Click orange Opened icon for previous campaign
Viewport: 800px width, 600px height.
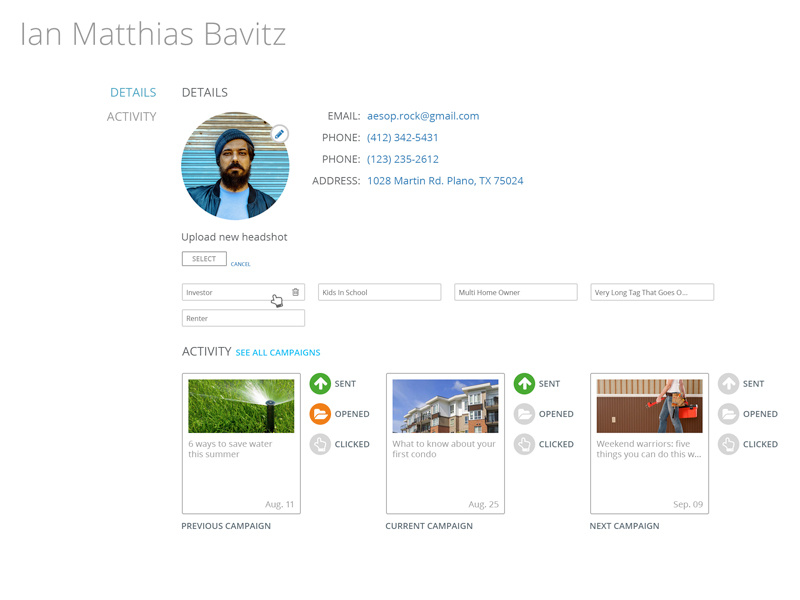[320, 414]
